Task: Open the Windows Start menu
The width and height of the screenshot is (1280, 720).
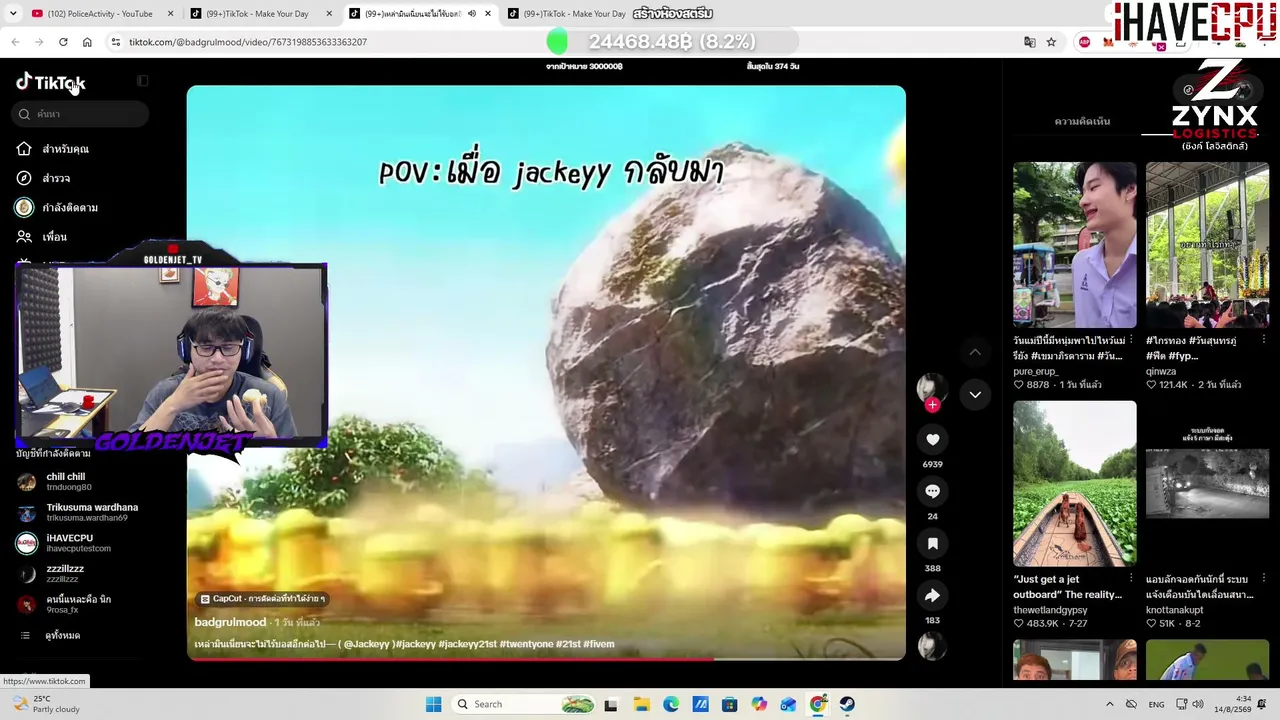Action: (433, 704)
